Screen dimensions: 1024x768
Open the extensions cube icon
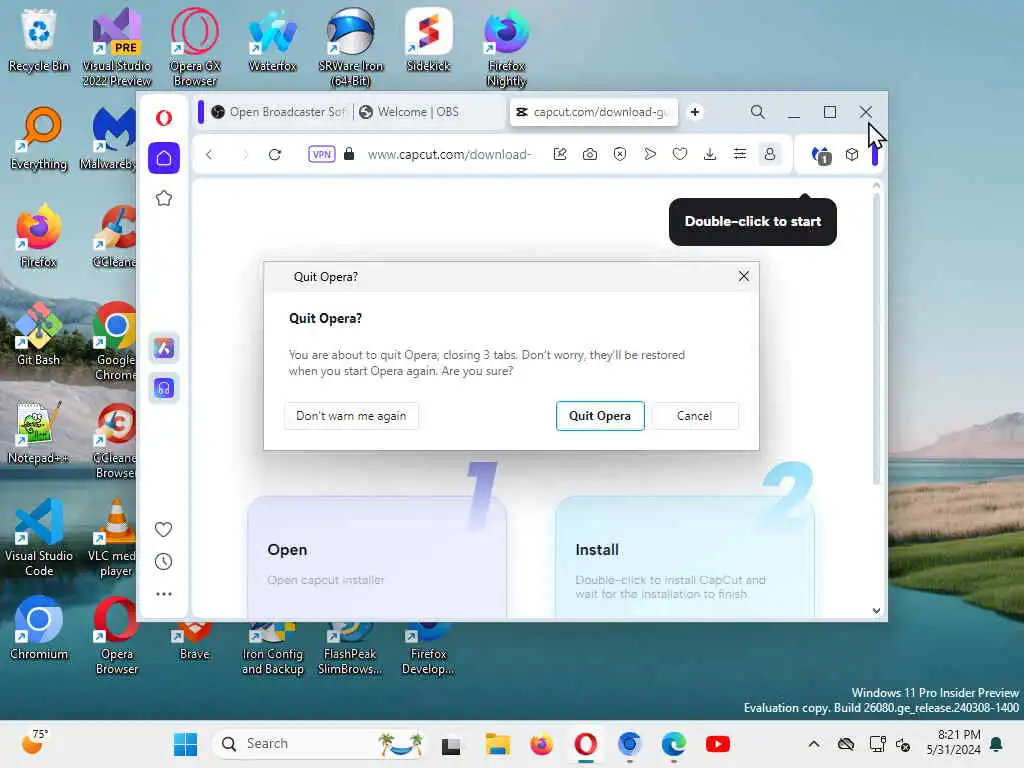[x=852, y=155]
